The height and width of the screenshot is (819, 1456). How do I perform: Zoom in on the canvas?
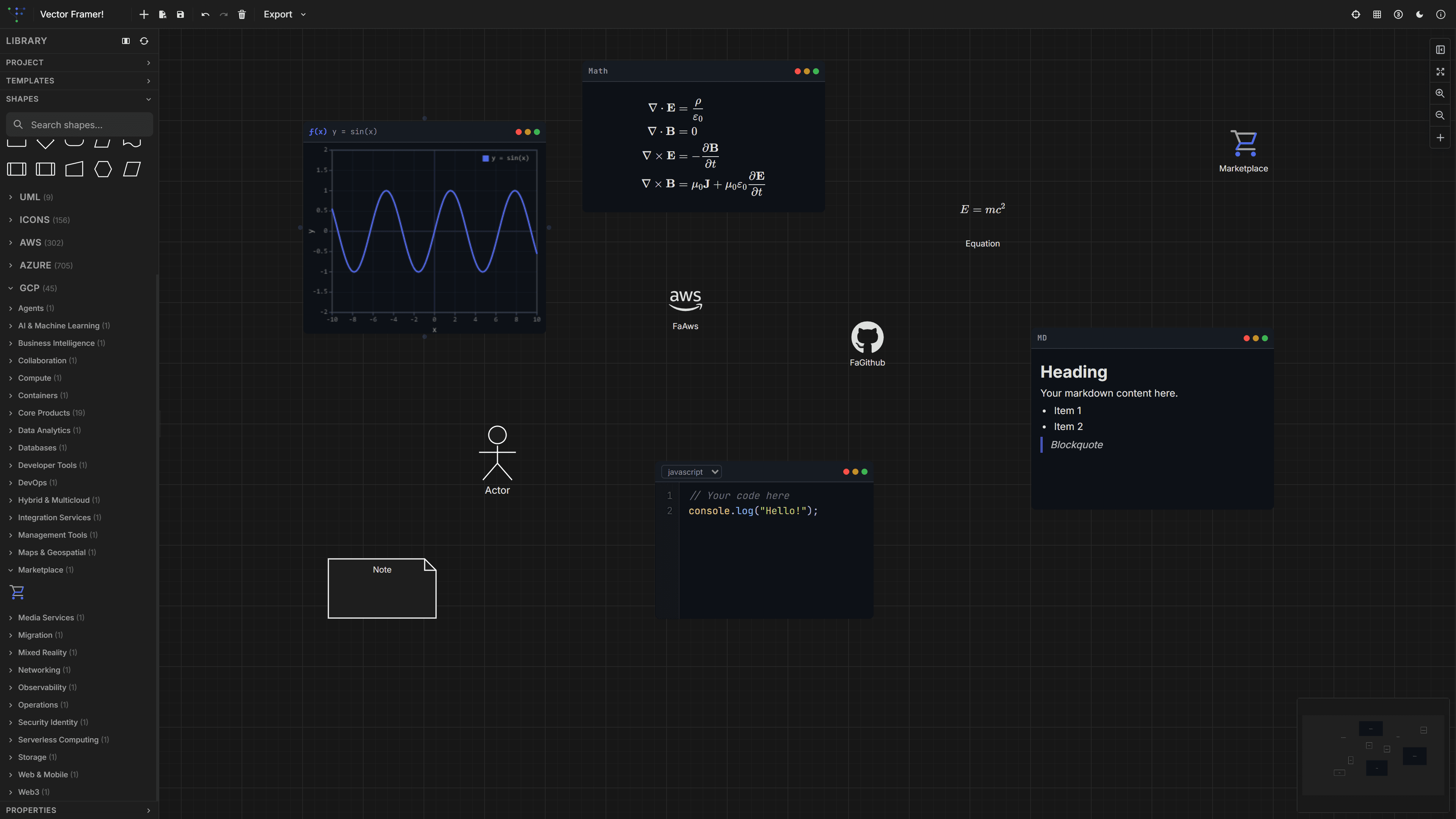click(x=1440, y=93)
